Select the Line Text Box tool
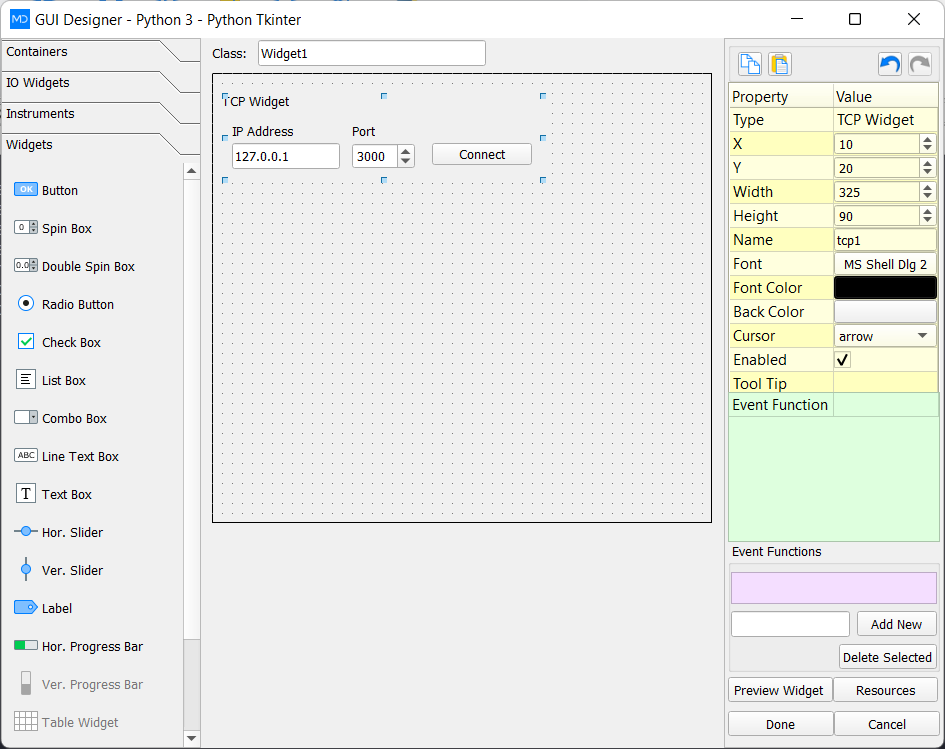The image size is (945, 749). pos(79,456)
